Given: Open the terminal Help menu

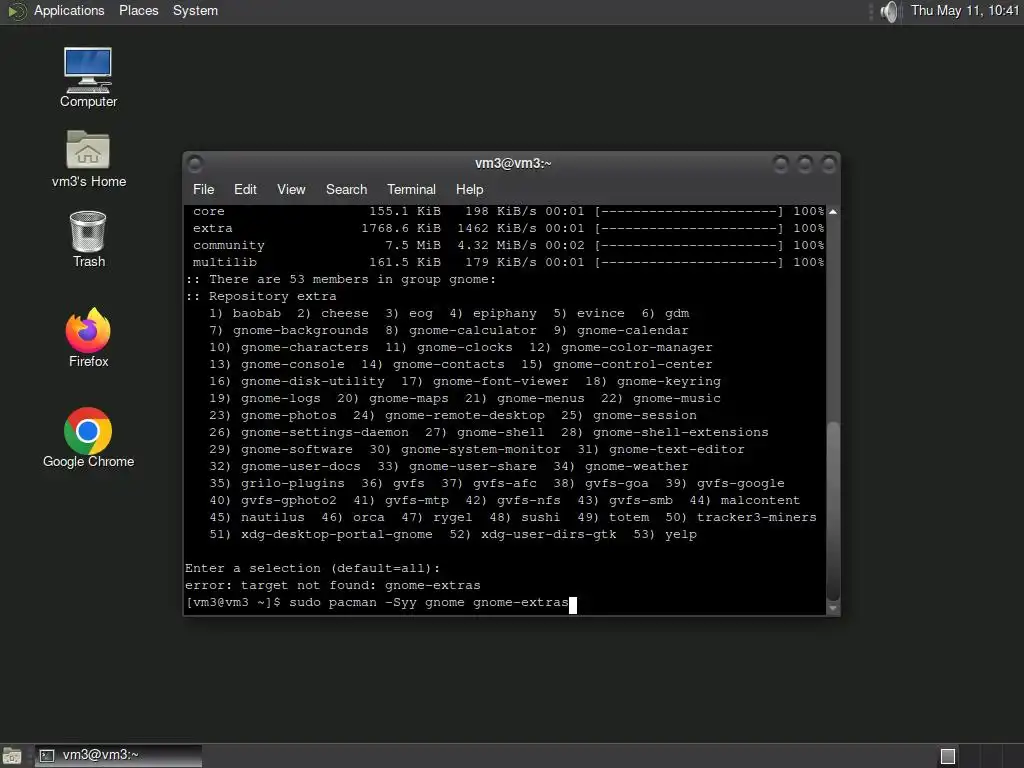Looking at the screenshot, I should [x=469, y=189].
